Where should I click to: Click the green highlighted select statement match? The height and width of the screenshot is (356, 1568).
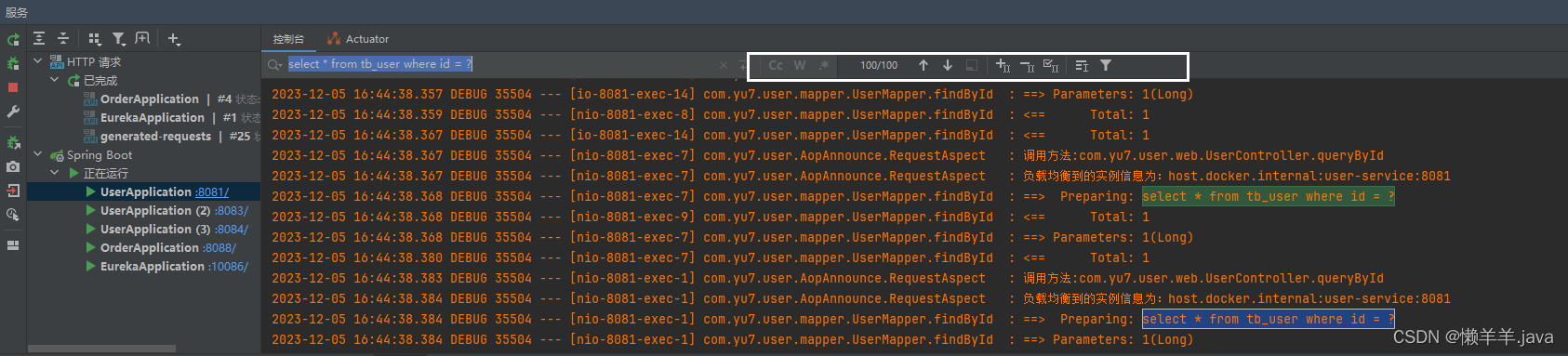pos(1268,197)
